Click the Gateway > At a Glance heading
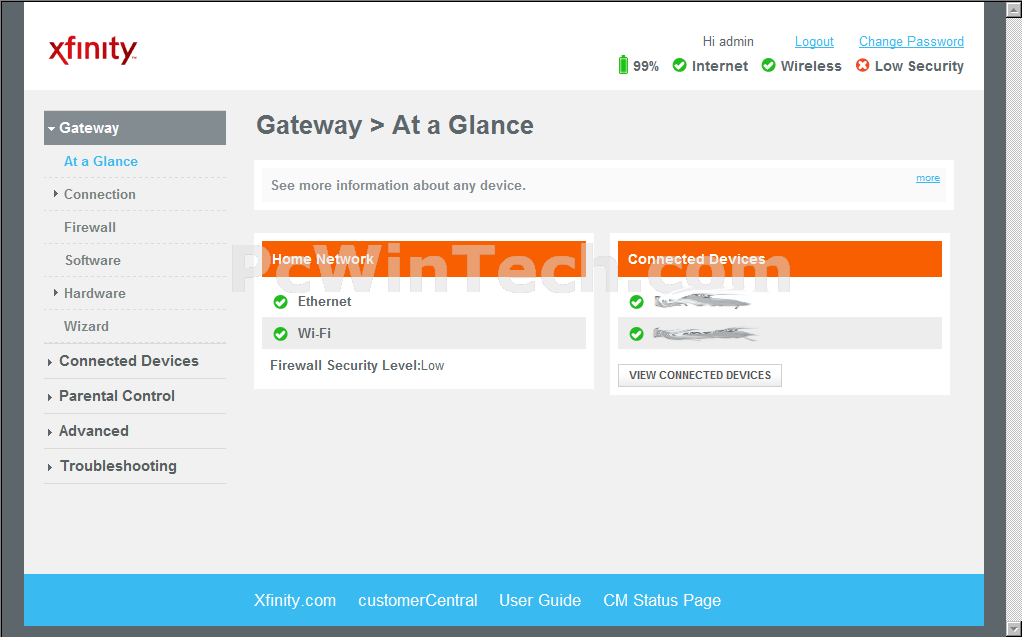 pyautogui.click(x=395, y=125)
